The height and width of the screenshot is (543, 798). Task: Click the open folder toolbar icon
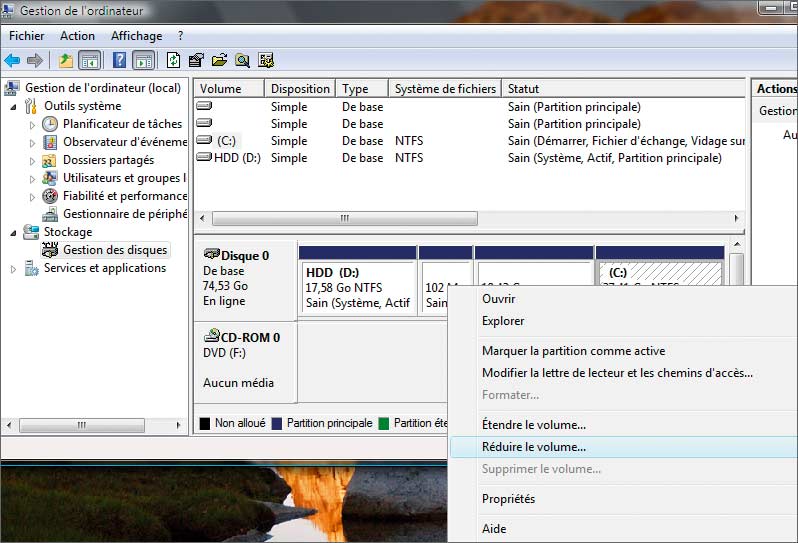pos(219,60)
